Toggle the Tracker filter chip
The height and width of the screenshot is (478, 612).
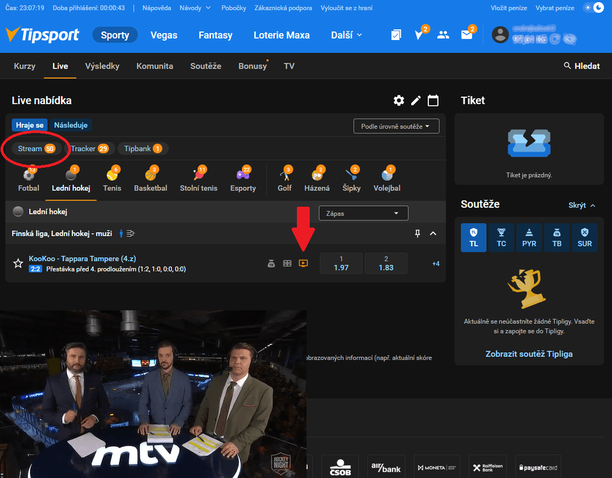91,149
